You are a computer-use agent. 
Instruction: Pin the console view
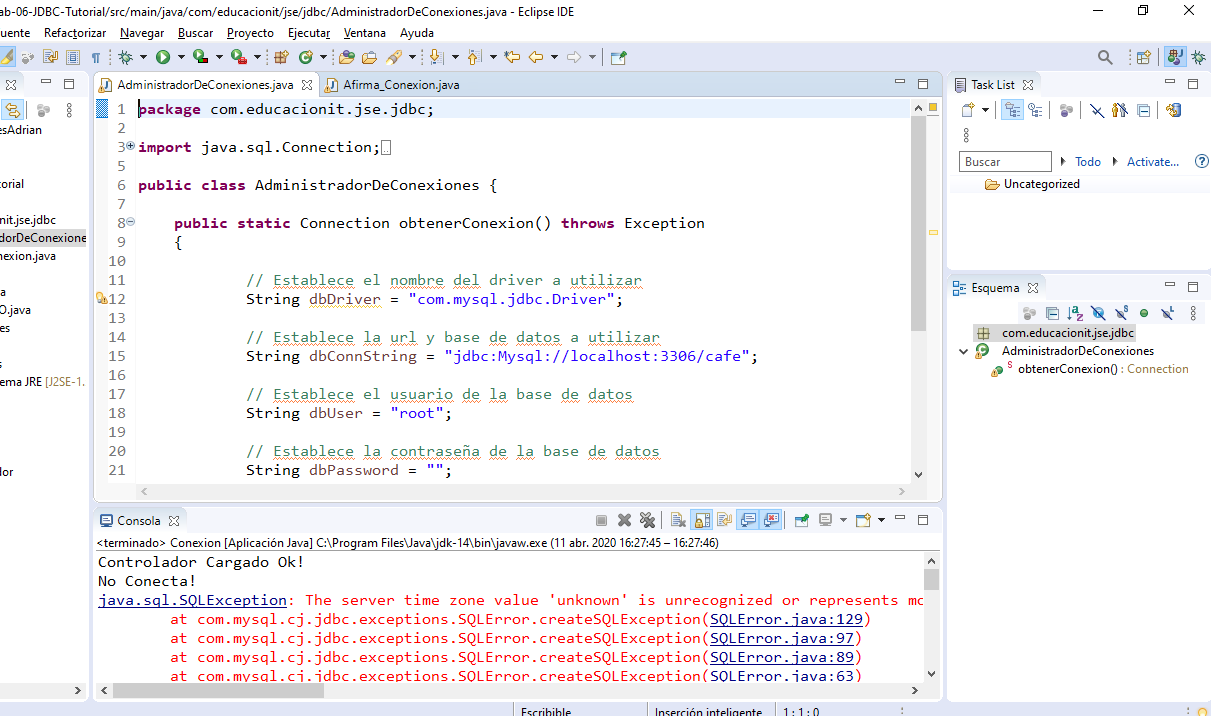pos(802,520)
